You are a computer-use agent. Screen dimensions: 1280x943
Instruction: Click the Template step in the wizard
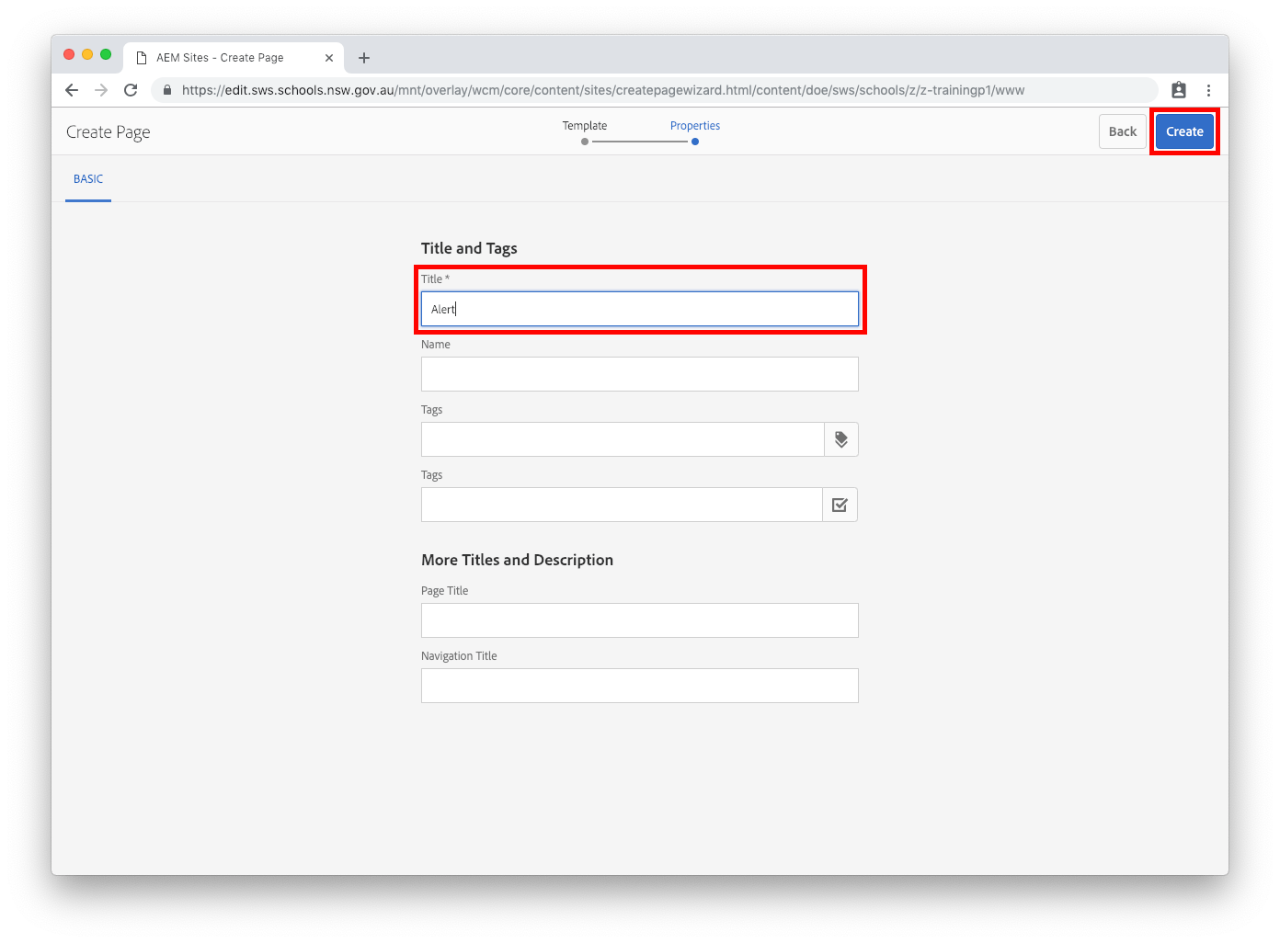tap(584, 131)
